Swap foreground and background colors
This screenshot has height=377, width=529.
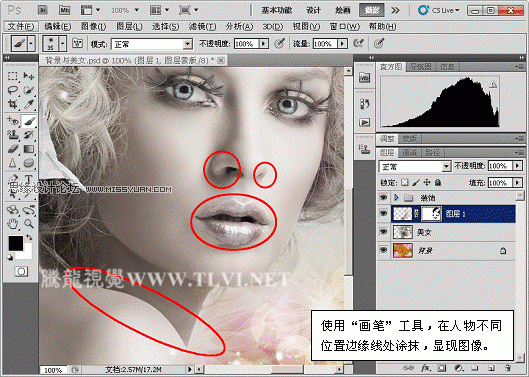click(29, 237)
